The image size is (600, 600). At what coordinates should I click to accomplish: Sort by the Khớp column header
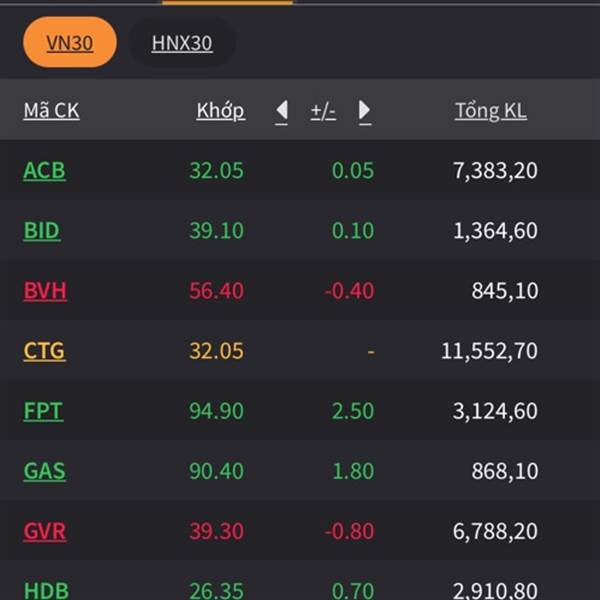pos(220,111)
